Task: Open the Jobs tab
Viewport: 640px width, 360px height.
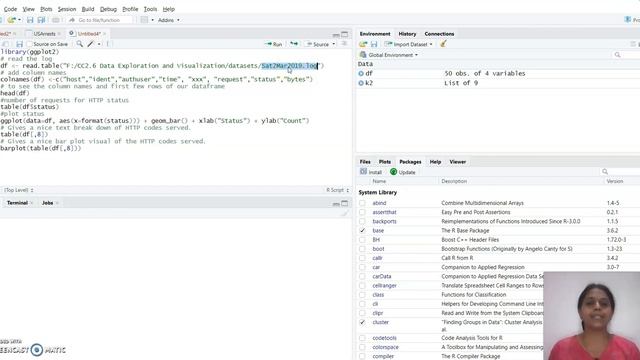Action: point(47,203)
